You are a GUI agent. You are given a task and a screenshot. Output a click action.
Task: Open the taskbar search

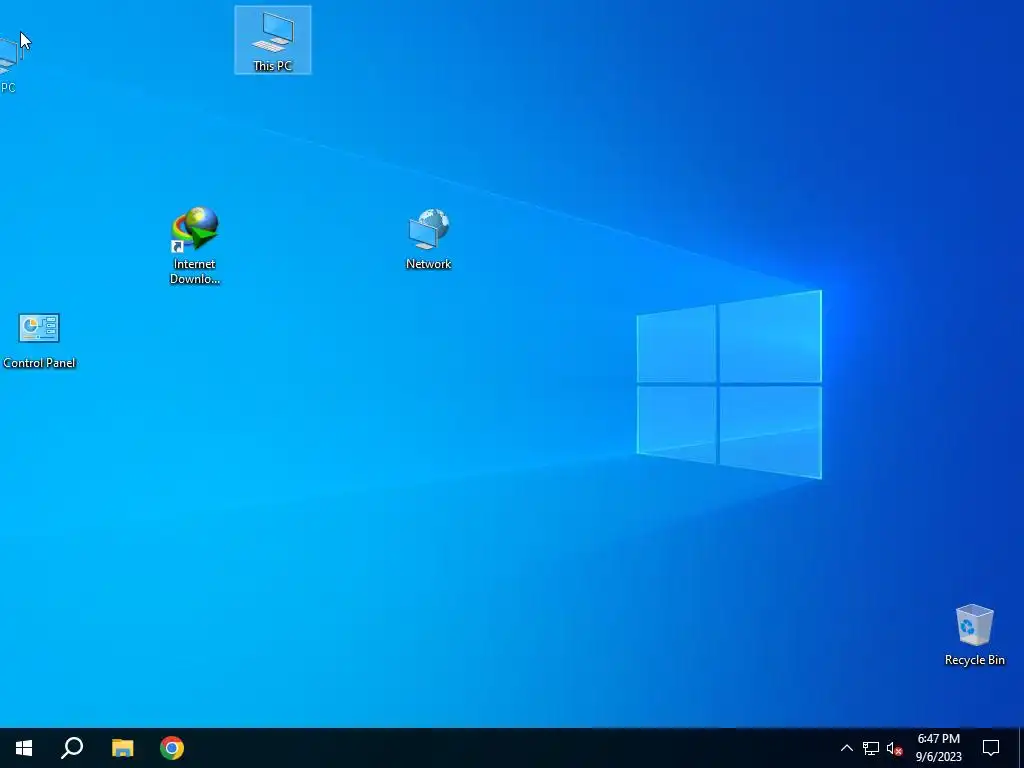[72, 748]
